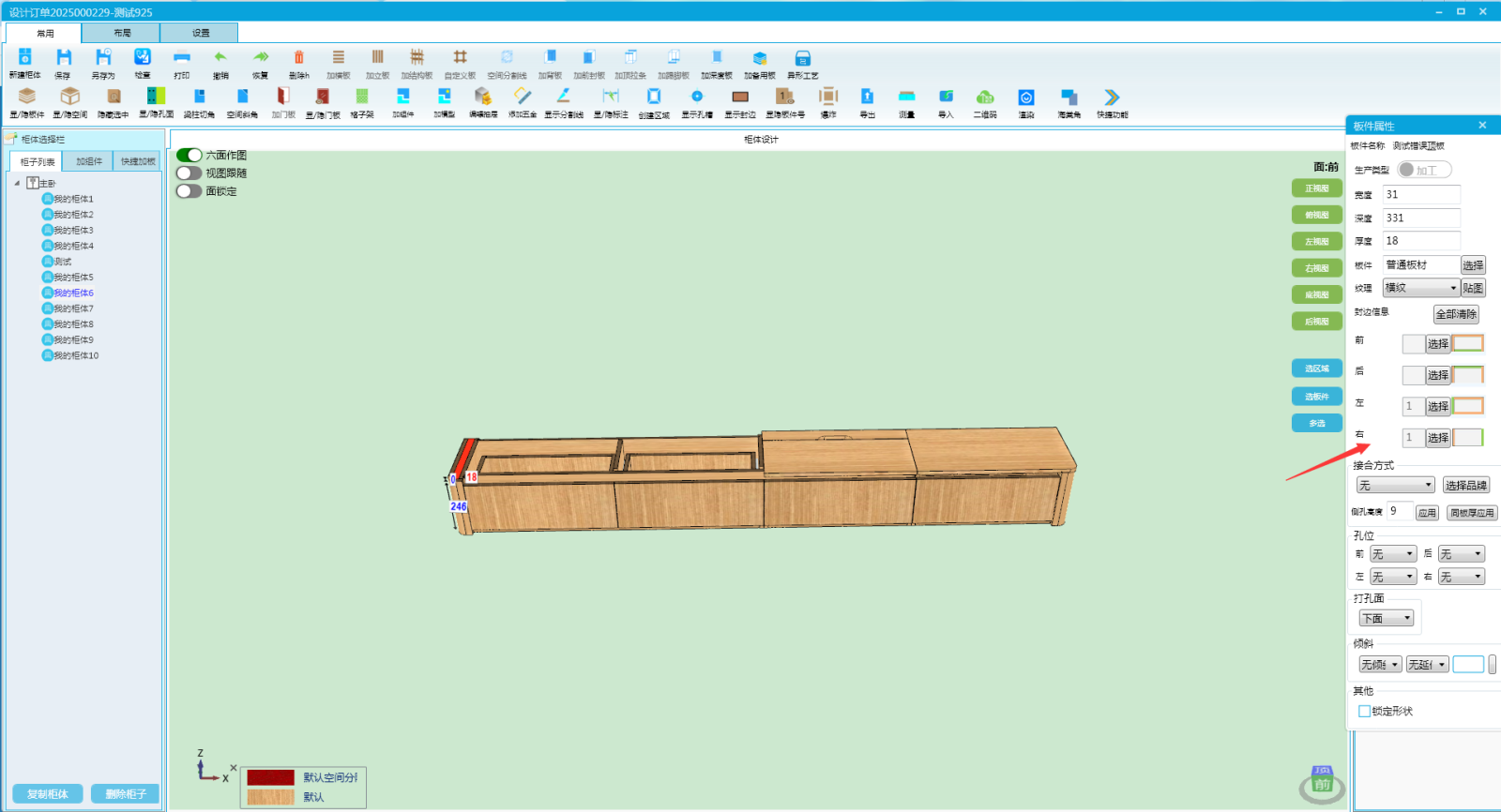The width and height of the screenshot is (1501, 812).
Task: Click the 撤销 (undo) arrow icon
Action: pos(220,58)
